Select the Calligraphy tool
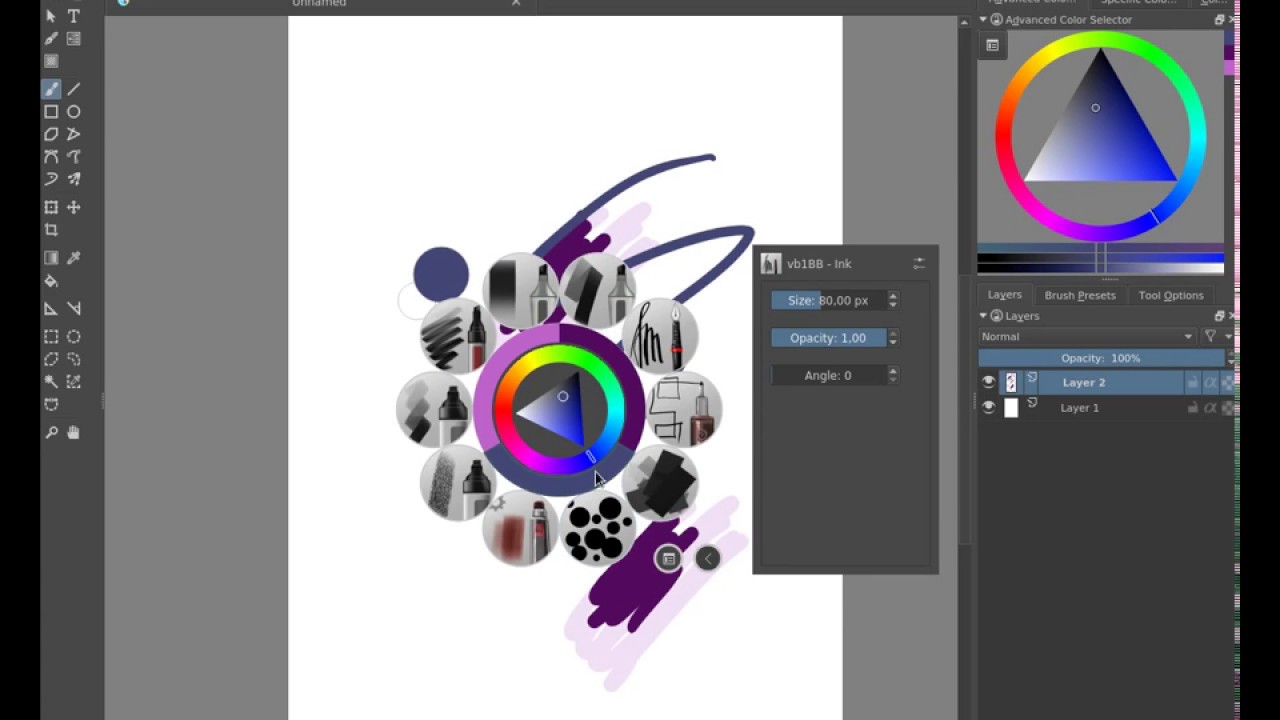The height and width of the screenshot is (720, 1280). (x=51, y=39)
